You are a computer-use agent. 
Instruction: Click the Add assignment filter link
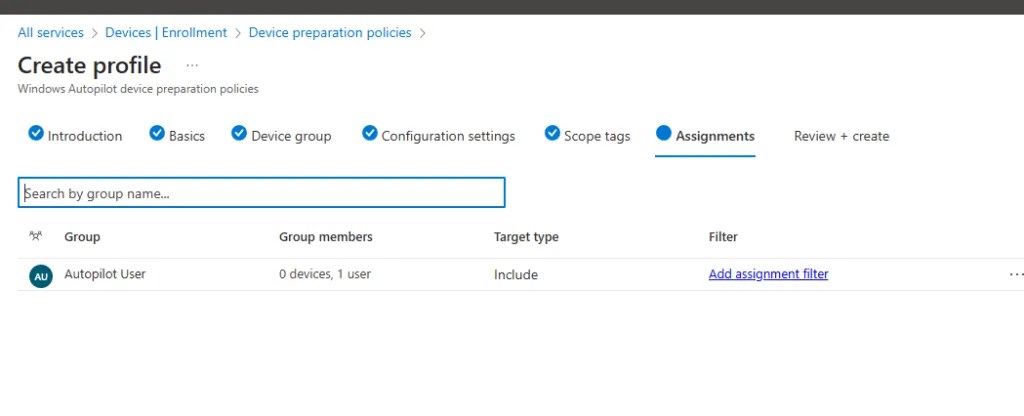coord(768,274)
